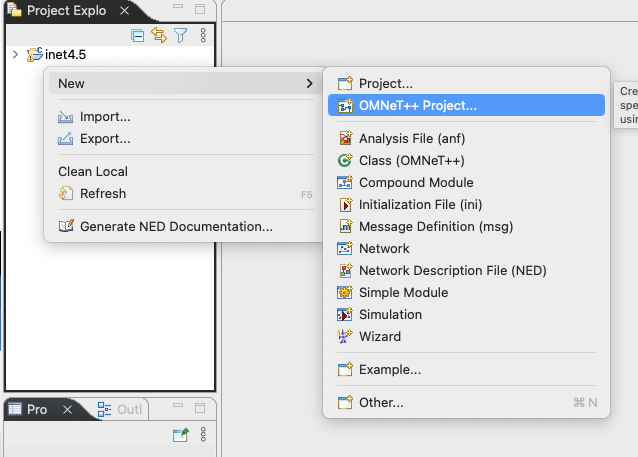Toggle the pin-to-selection icon in Properties

181,435
